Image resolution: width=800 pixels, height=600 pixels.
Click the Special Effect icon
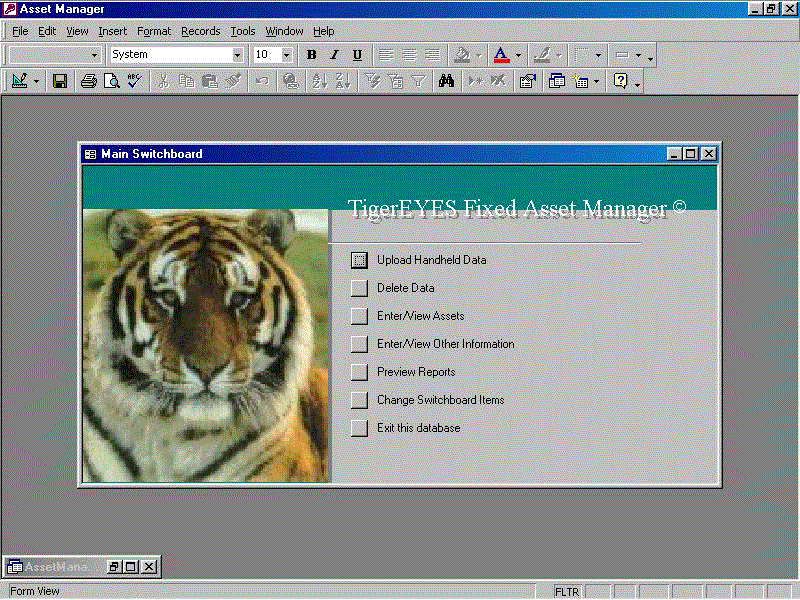[x=621, y=55]
